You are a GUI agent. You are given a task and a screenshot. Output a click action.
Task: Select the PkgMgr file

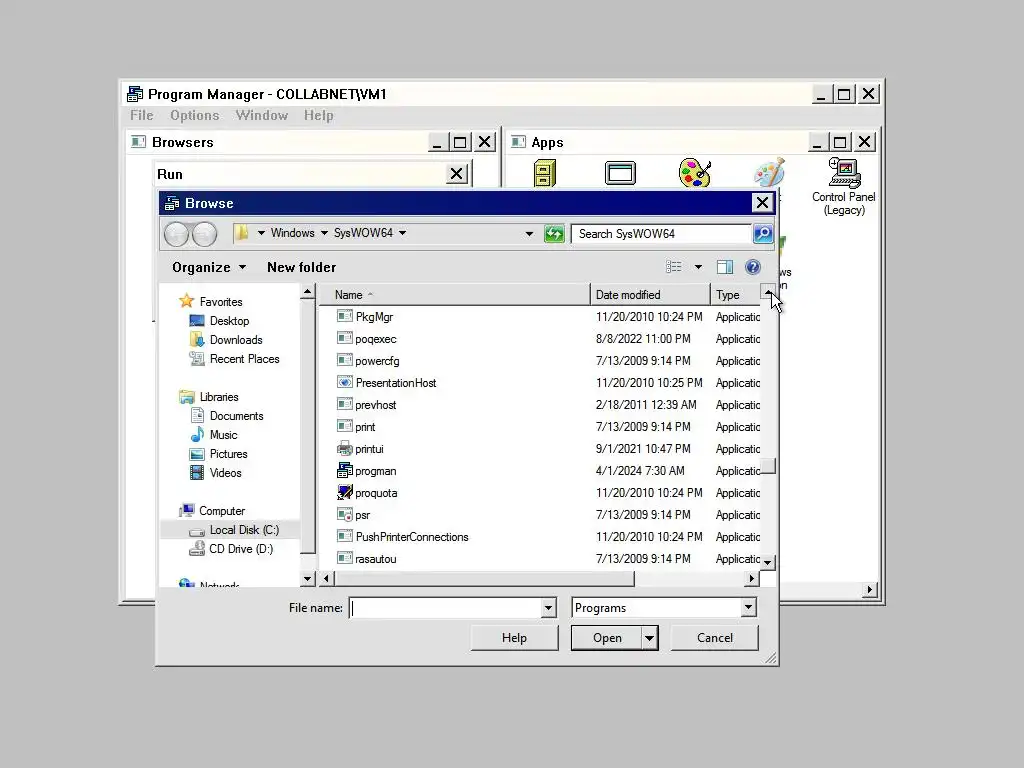(x=365, y=317)
